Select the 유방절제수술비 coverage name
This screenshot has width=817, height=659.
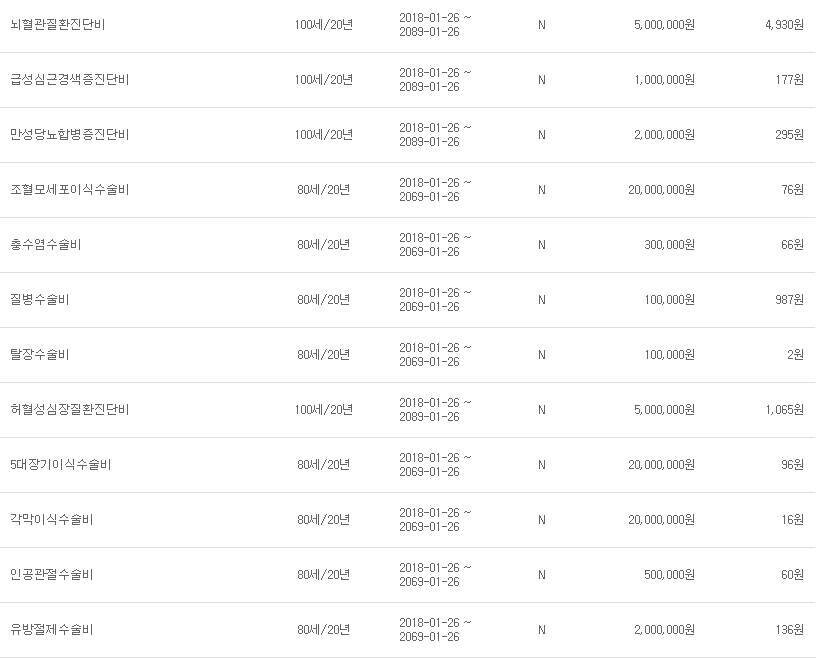pos(51,630)
